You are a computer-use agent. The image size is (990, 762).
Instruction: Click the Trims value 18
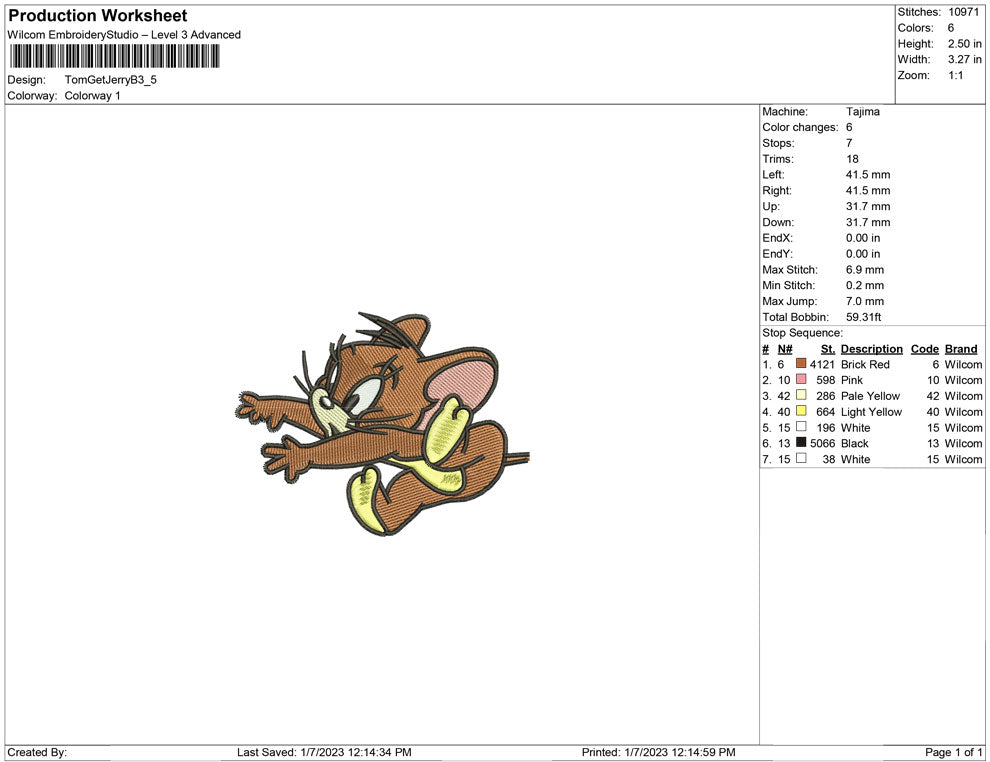pyautogui.click(x=852, y=159)
